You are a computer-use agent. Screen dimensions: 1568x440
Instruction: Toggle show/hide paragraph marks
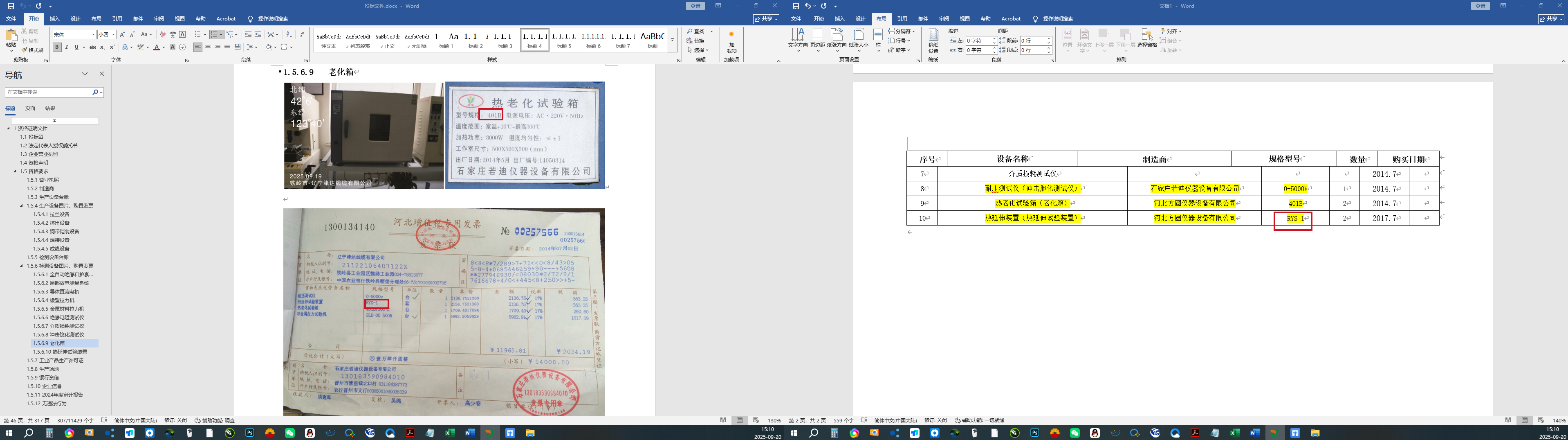301,35
